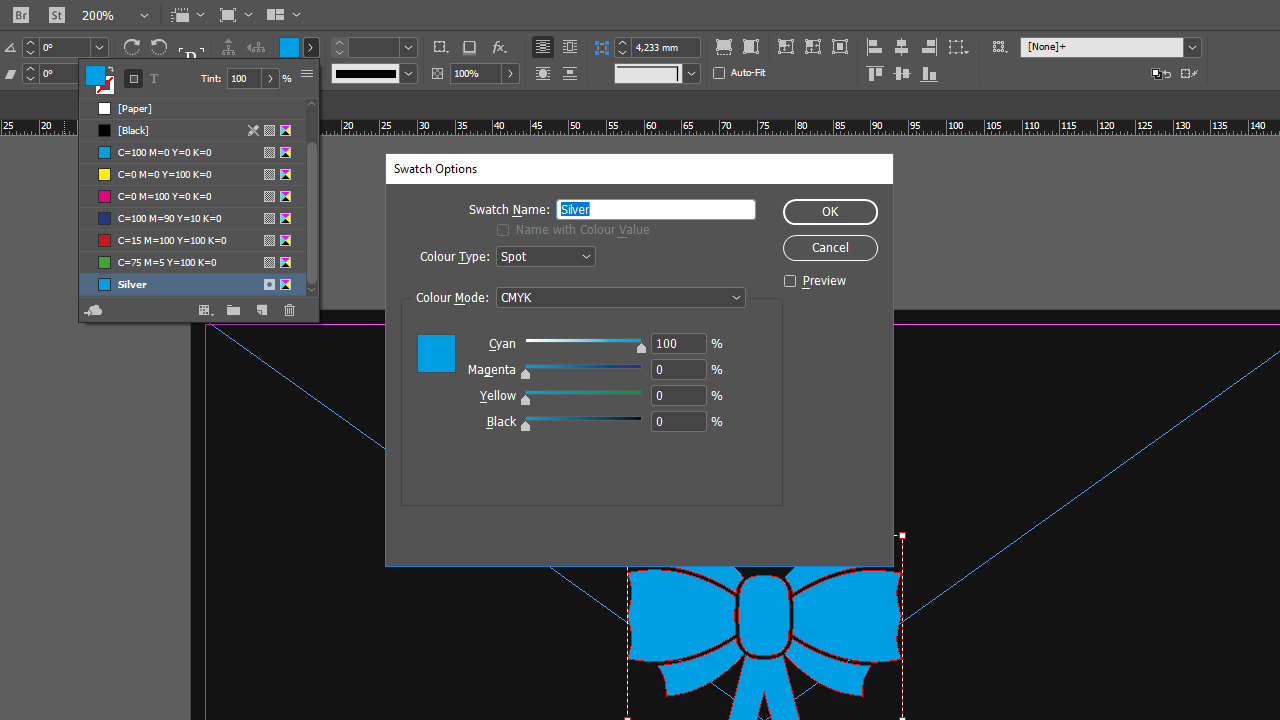Image resolution: width=1280 pixels, height=720 pixels.
Task: Open the swatches panel hamburger menu
Action: click(307, 75)
